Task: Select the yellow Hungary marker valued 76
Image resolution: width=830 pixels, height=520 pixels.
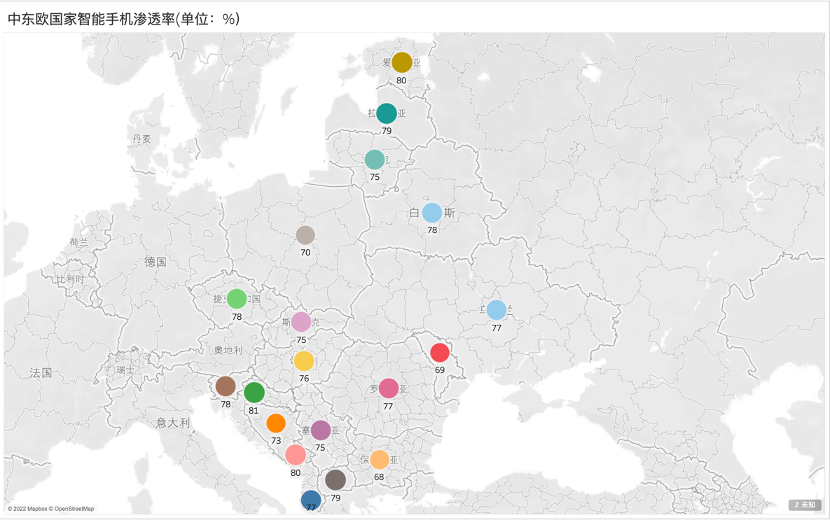Action: click(304, 361)
